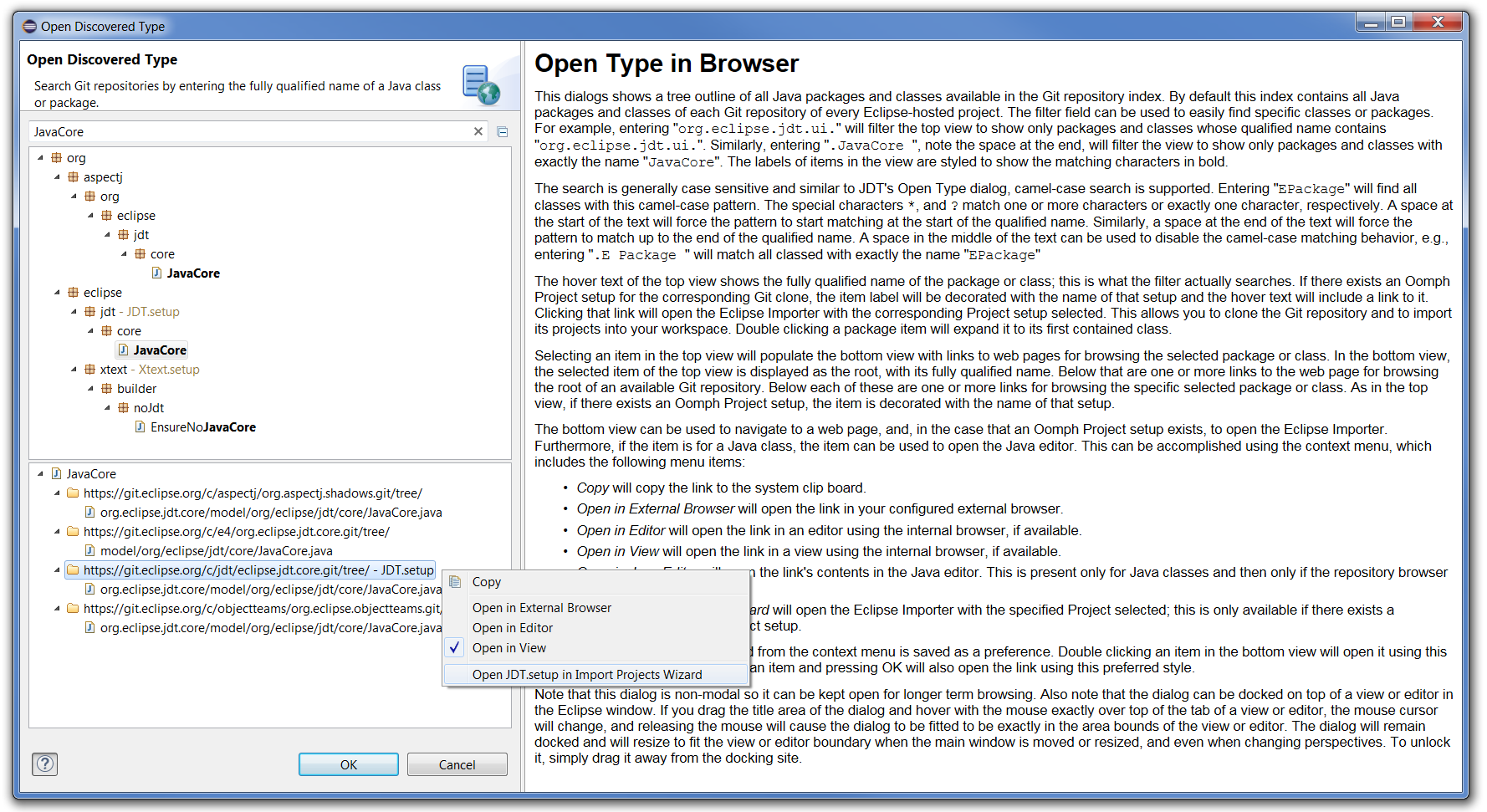Click the folder icon of org.aspectj.shadows.git repository
This screenshot has width=1487, height=812.
tap(74, 493)
